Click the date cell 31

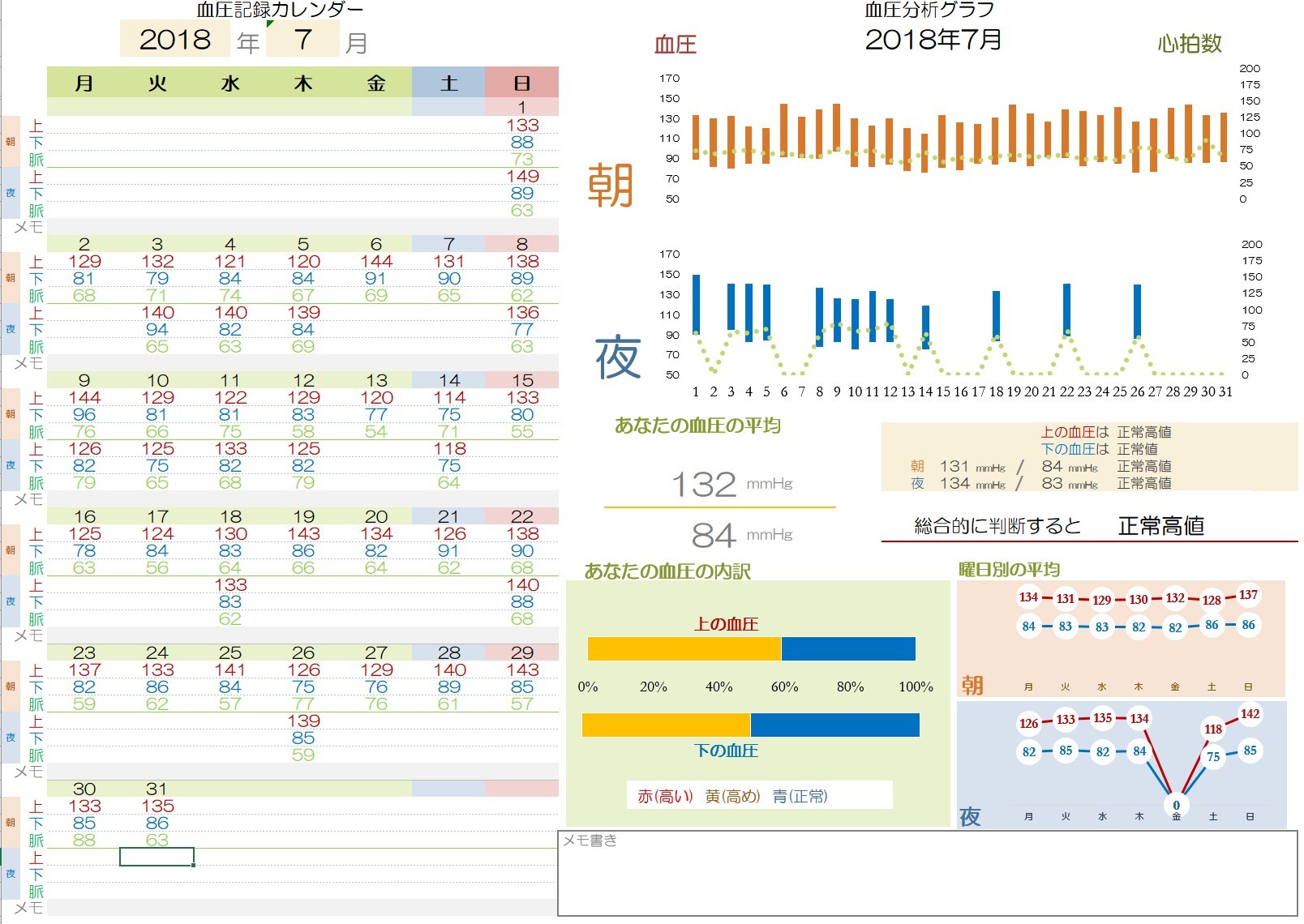tap(157, 789)
